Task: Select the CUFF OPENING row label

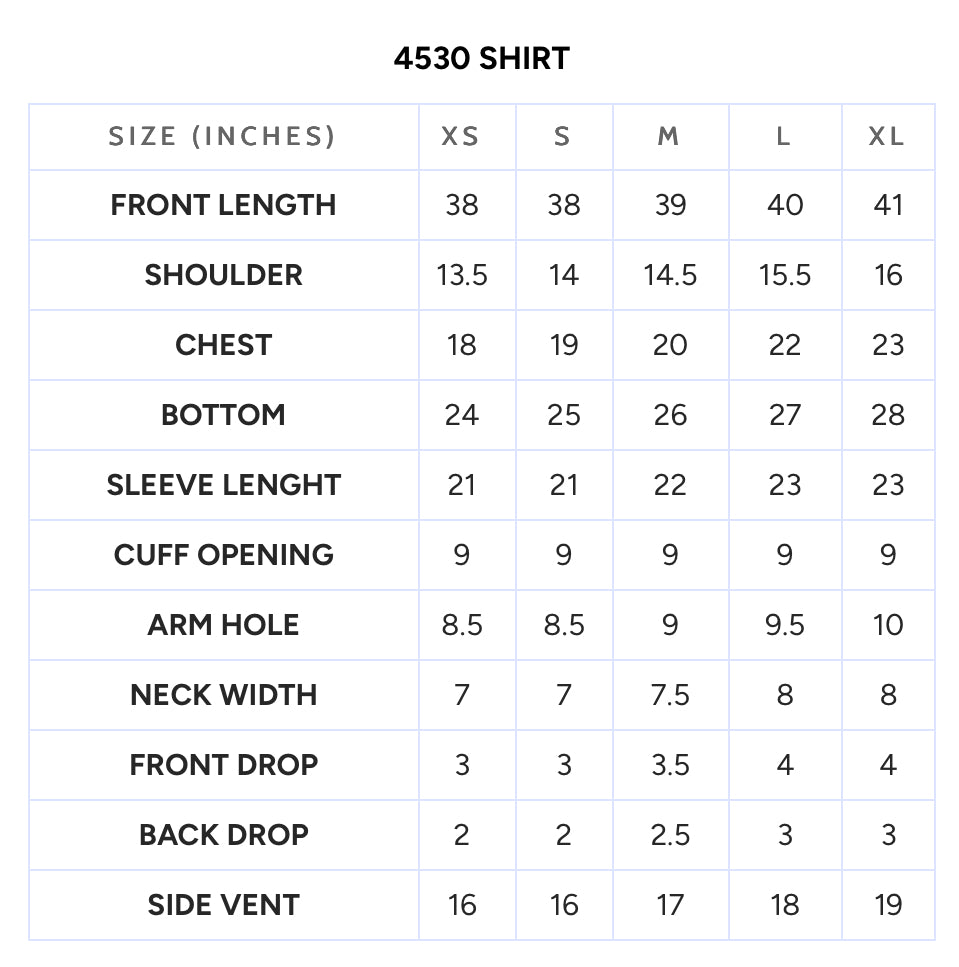Action: (223, 555)
